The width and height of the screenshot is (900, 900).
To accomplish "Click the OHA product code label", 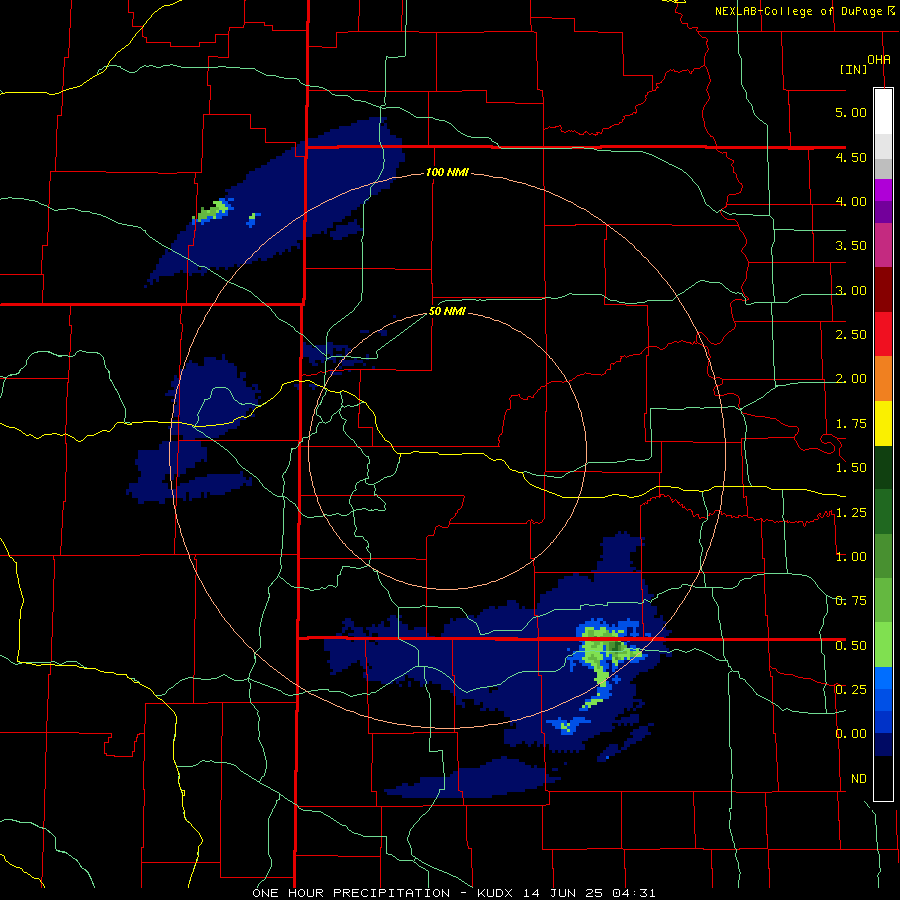I will [879, 59].
